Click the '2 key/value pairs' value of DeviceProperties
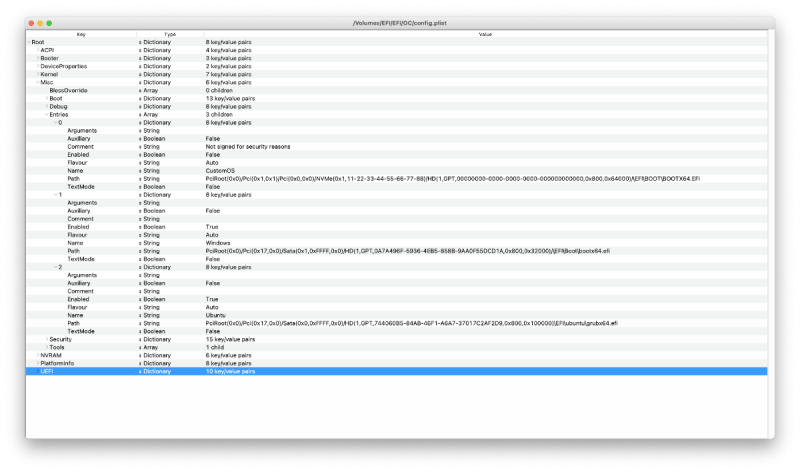The height and width of the screenshot is (472, 800). (x=229, y=66)
